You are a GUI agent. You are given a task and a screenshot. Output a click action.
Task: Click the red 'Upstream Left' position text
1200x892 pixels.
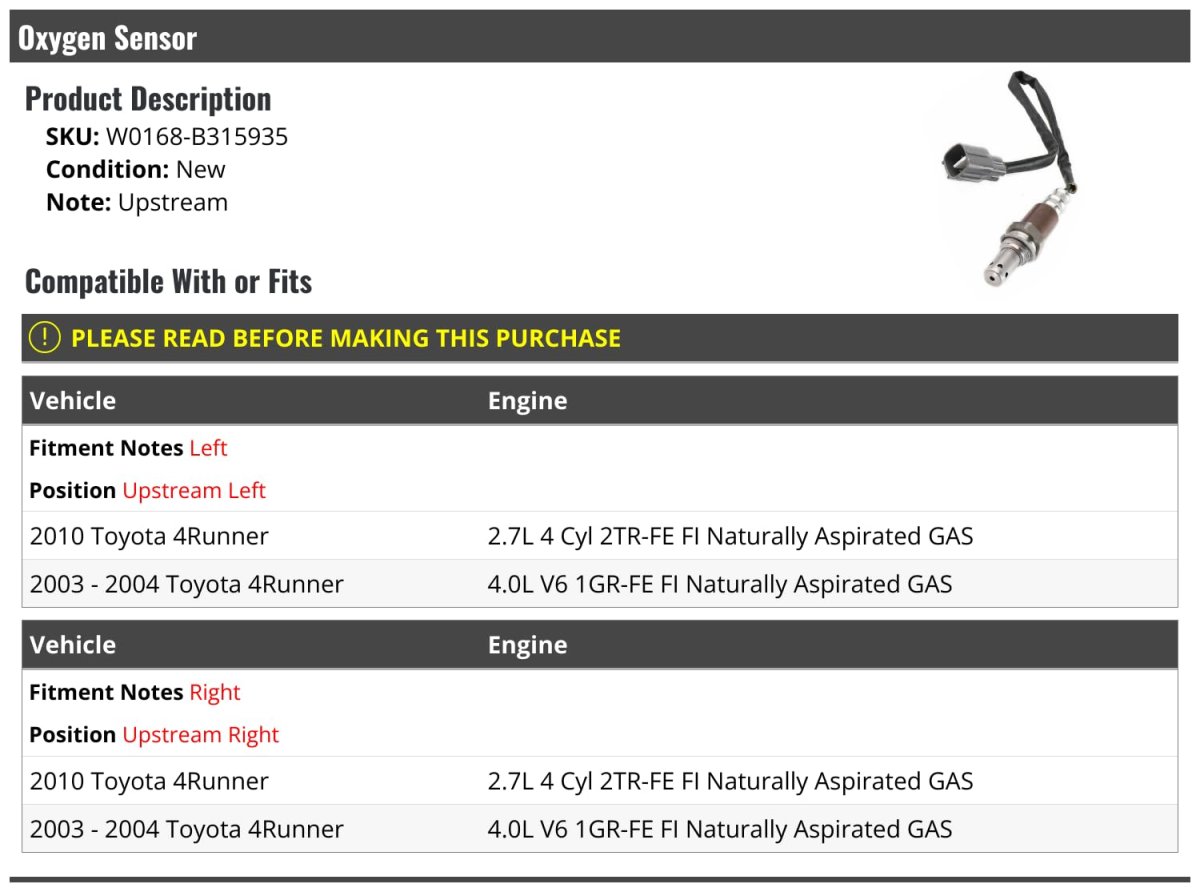(194, 490)
